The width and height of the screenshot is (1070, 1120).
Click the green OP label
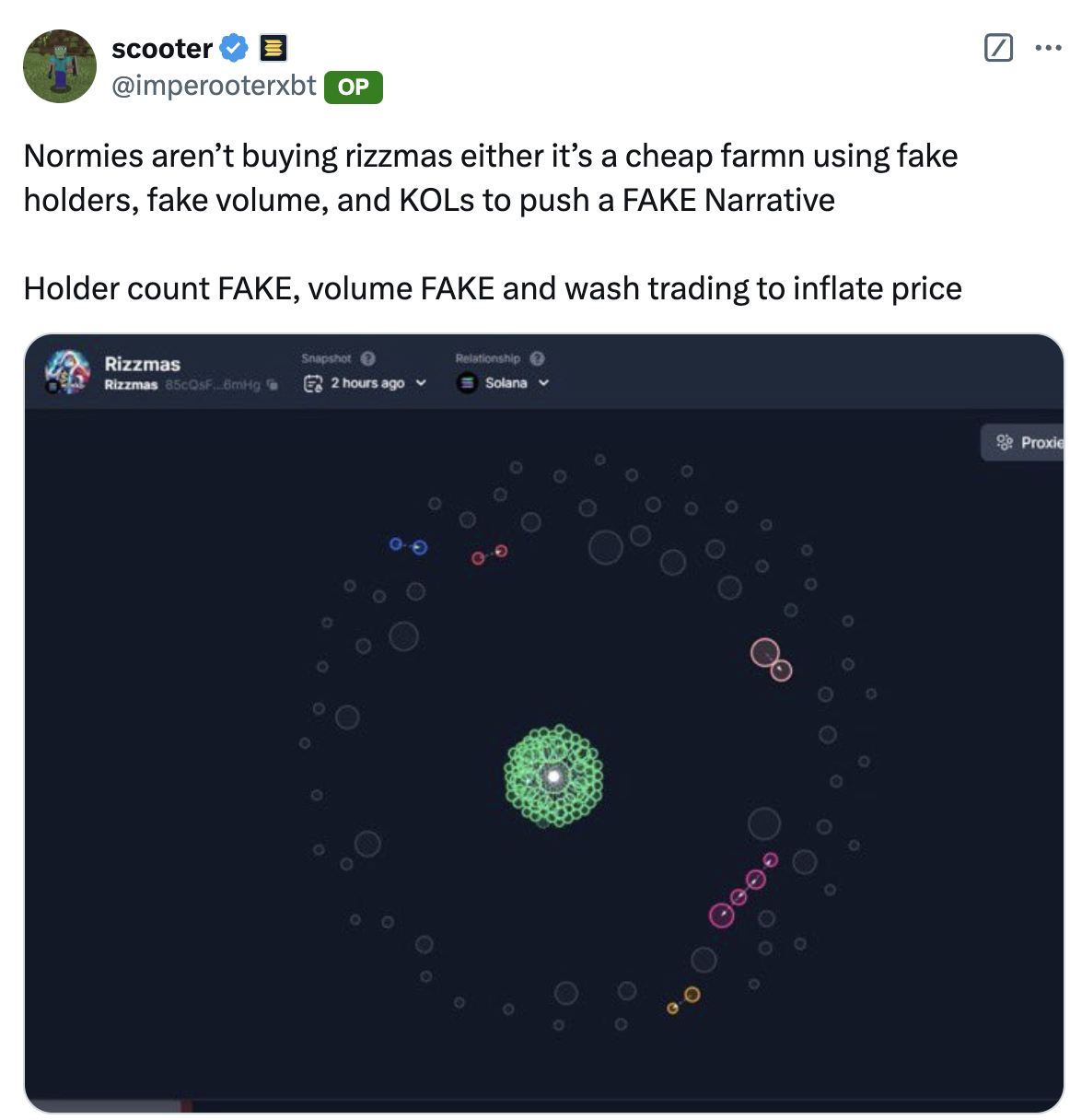tap(354, 87)
